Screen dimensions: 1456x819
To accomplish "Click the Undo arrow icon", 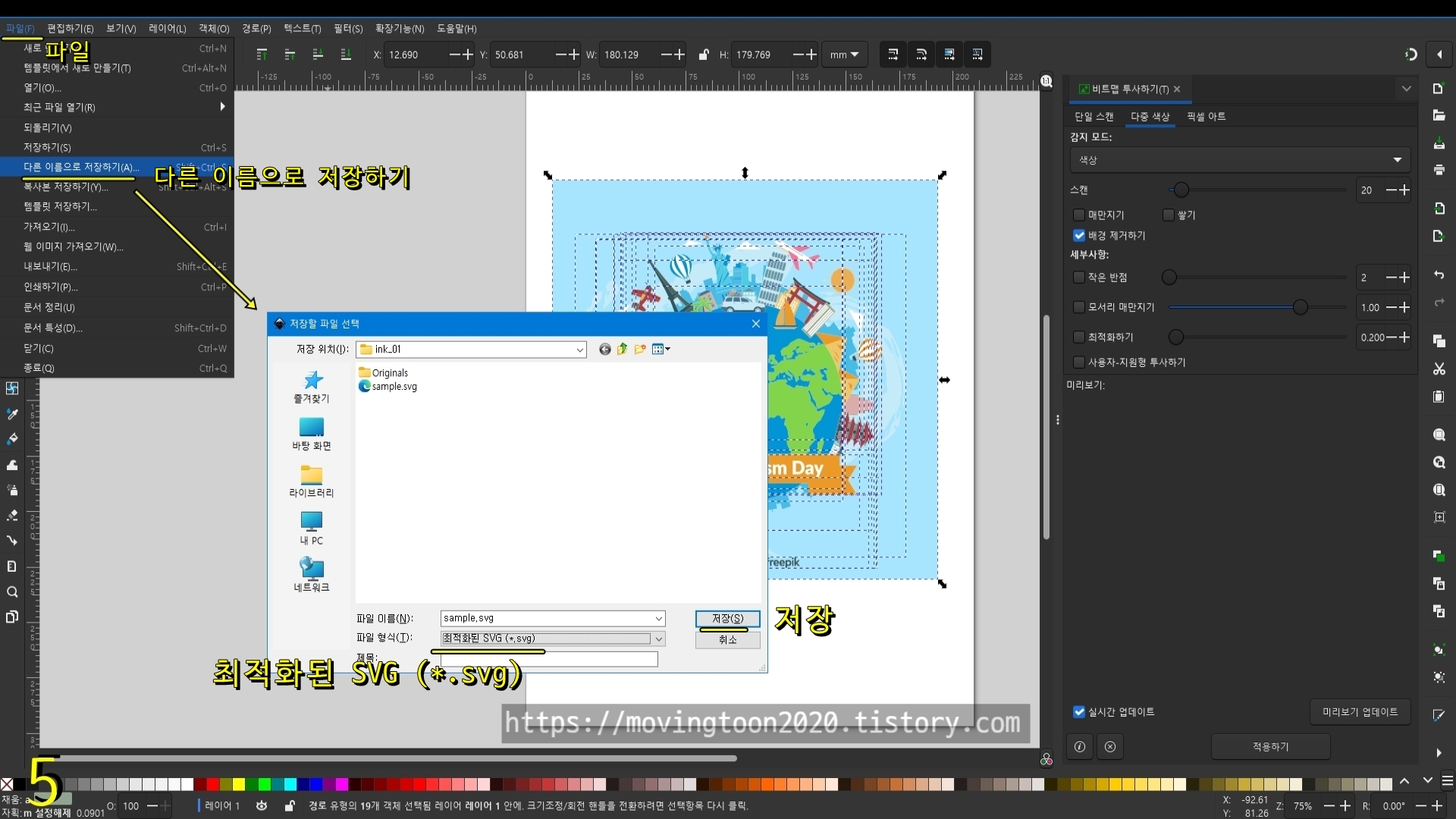I will click(x=1439, y=275).
